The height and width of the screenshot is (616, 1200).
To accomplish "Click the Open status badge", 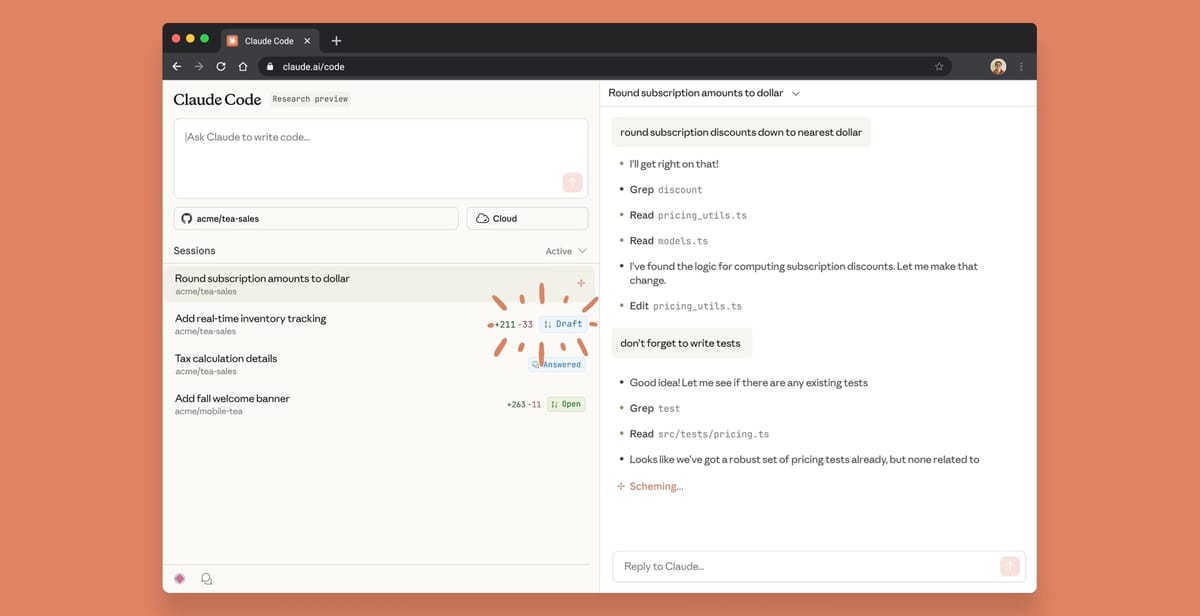I will (566, 404).
